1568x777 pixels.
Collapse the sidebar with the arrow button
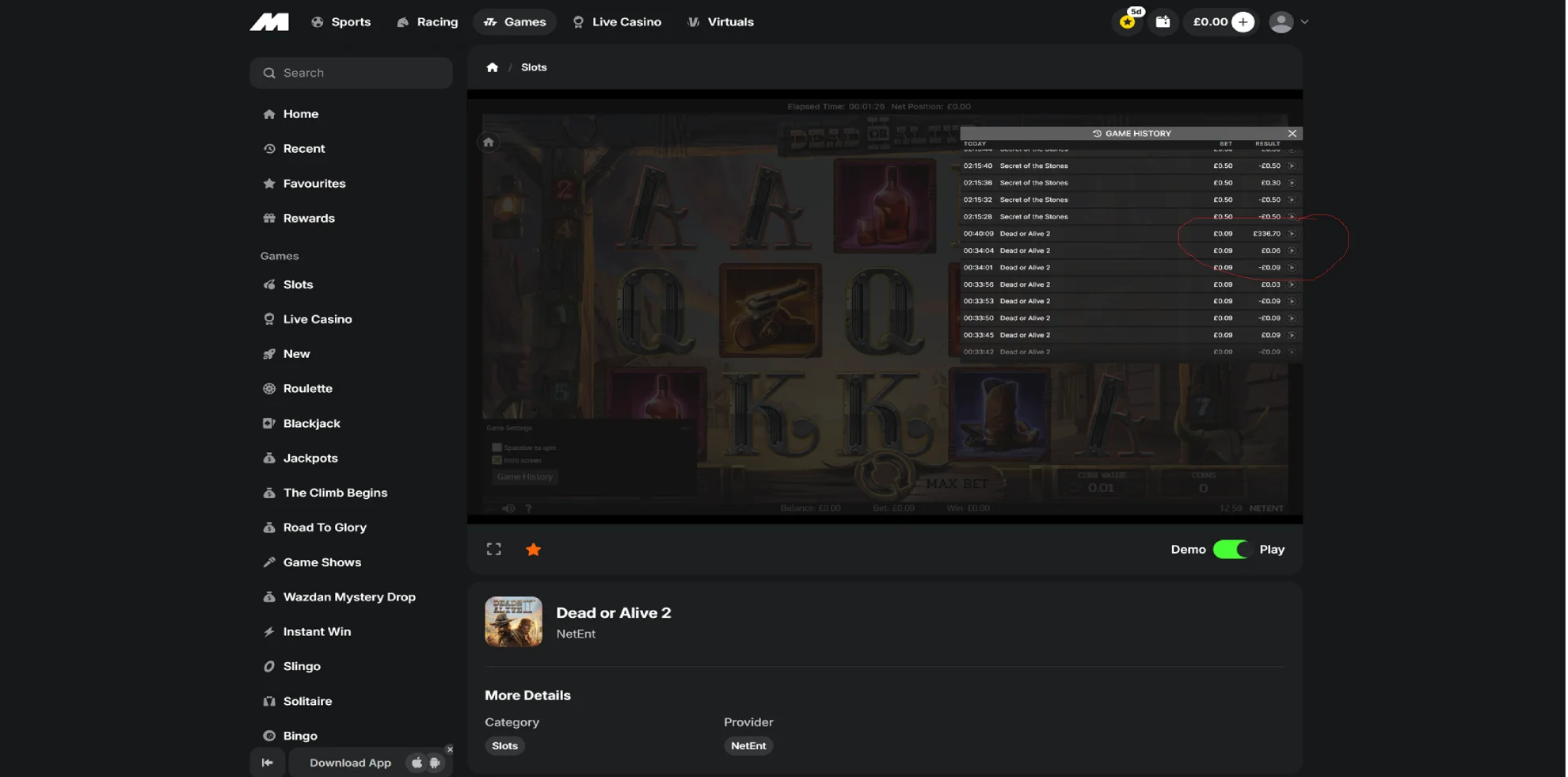(x=268, y=763)
